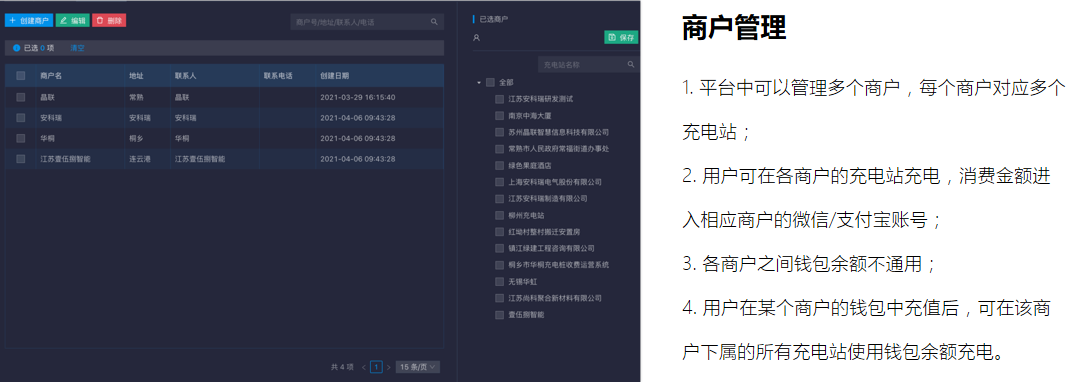Click the green 保存 button
The width and height of the screenshot is (1067, 382).
coord(621,37)
